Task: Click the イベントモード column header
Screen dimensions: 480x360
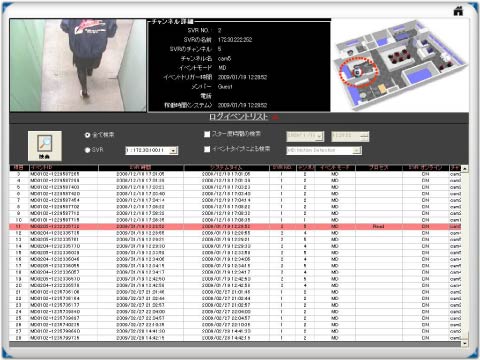Action: coord(335,167)
